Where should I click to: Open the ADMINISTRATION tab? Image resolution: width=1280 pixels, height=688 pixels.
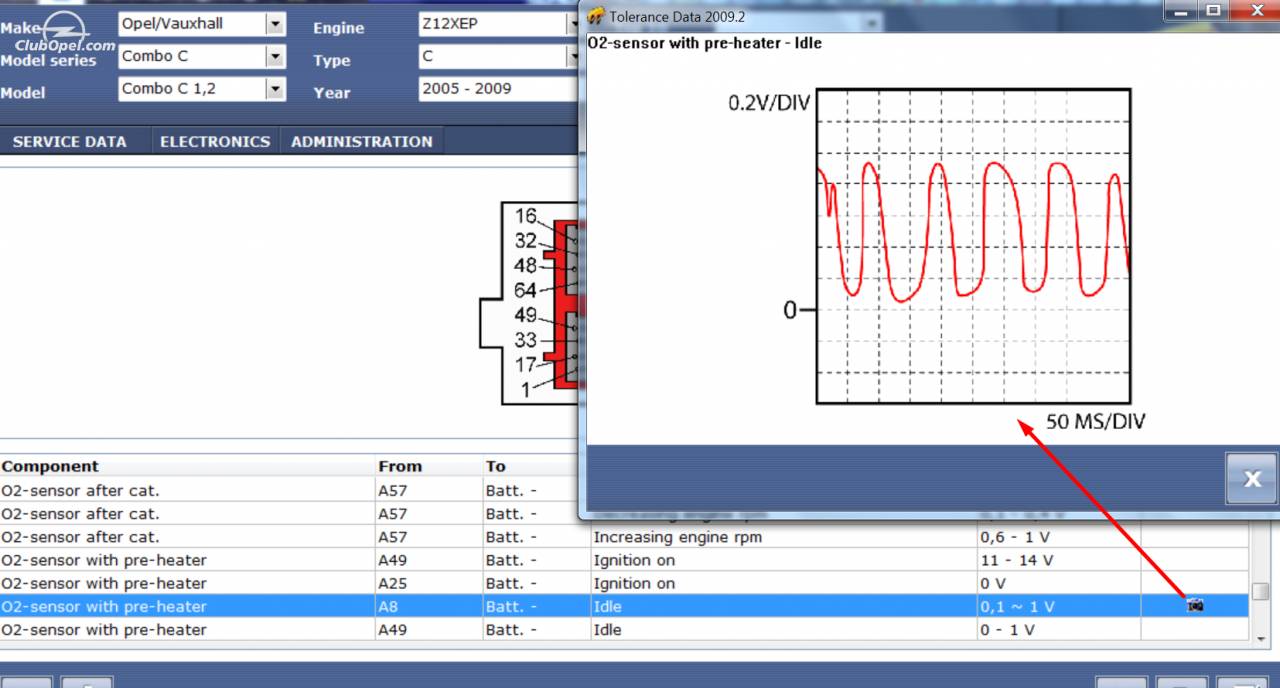click(x=362, y=142)
